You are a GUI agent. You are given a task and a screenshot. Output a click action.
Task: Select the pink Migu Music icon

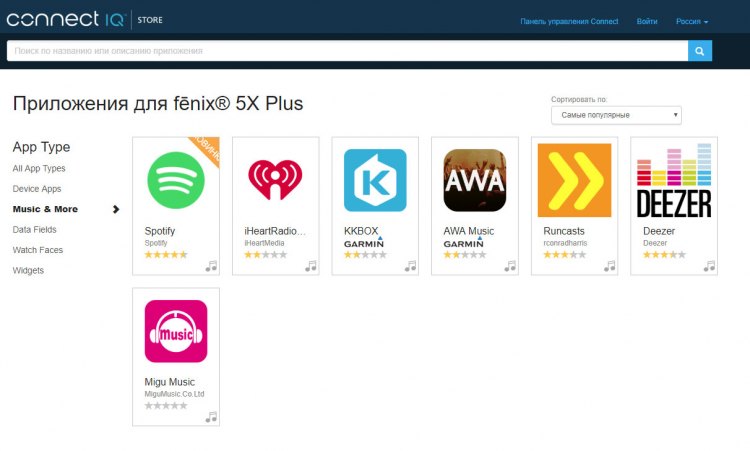click(176, 331)
